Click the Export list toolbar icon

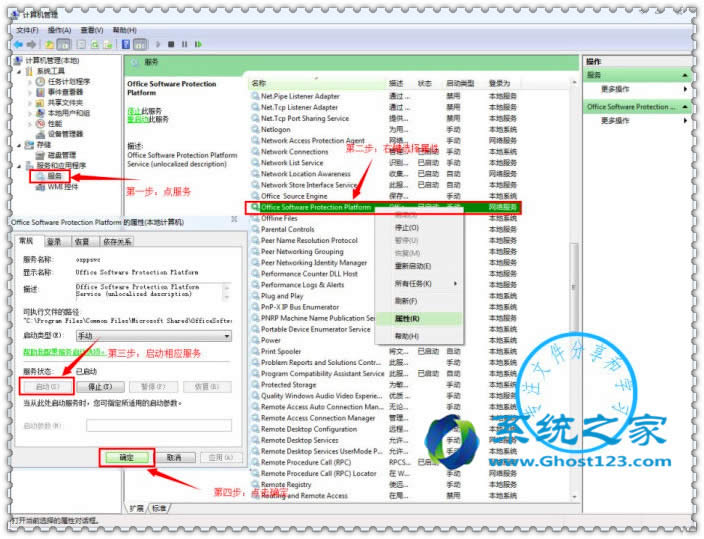(108, 44)
